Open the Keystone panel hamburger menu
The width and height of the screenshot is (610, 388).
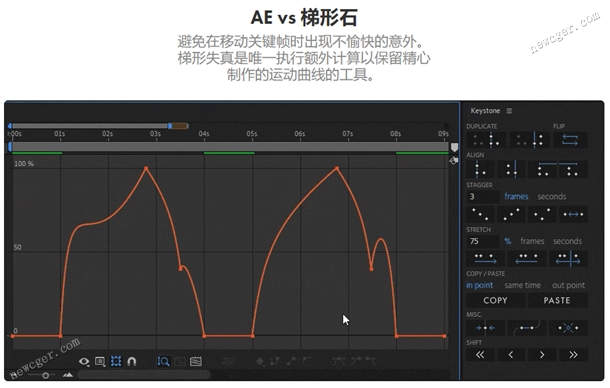pos(509,111)
